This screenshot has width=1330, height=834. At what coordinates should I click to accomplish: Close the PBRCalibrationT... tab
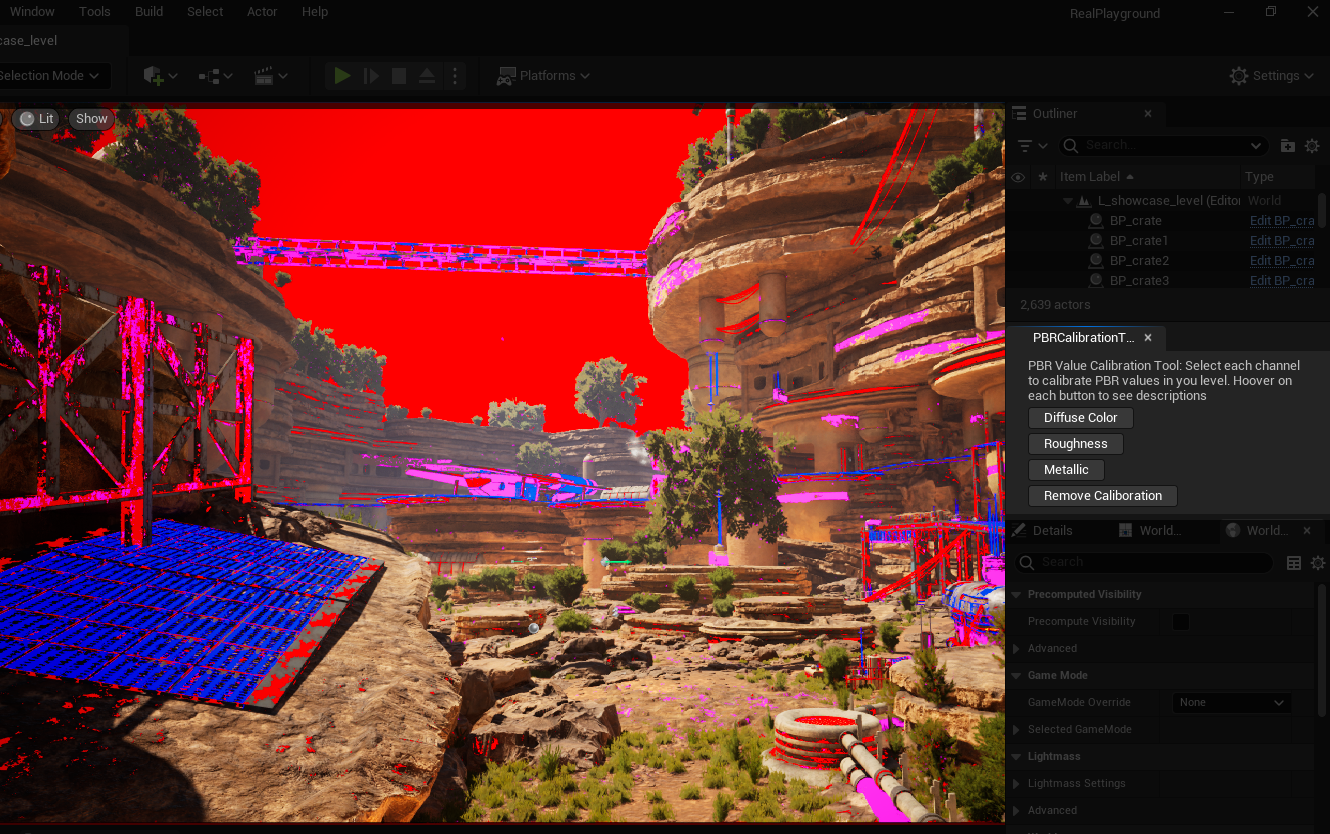1148,338
